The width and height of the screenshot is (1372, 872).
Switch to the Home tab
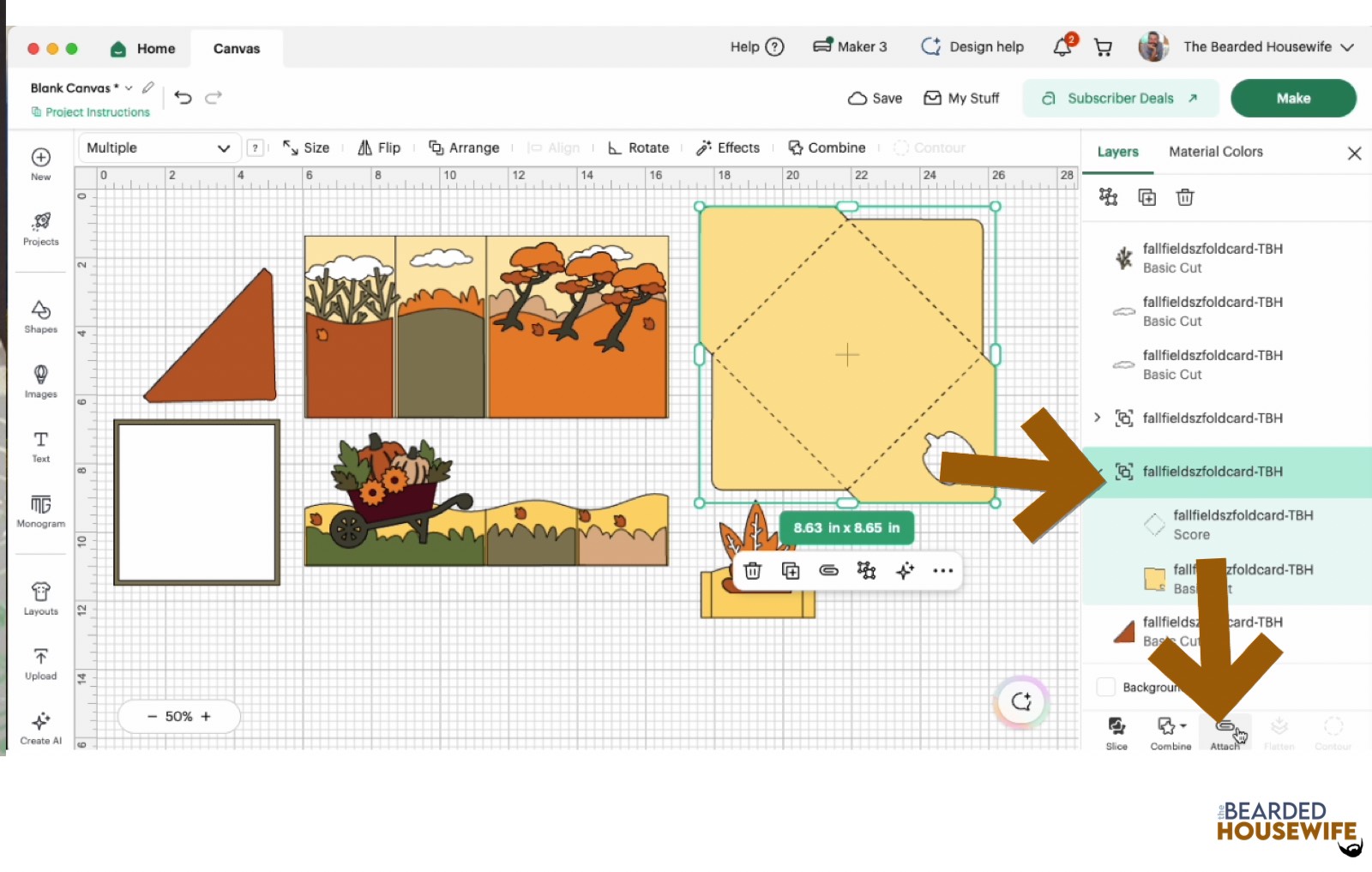point(142,48)
